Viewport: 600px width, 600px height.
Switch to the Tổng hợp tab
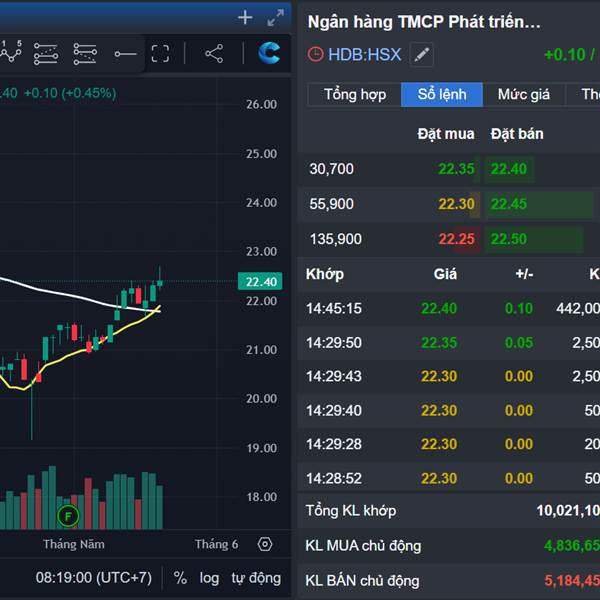pyautogui.click(x=355, y=95)
